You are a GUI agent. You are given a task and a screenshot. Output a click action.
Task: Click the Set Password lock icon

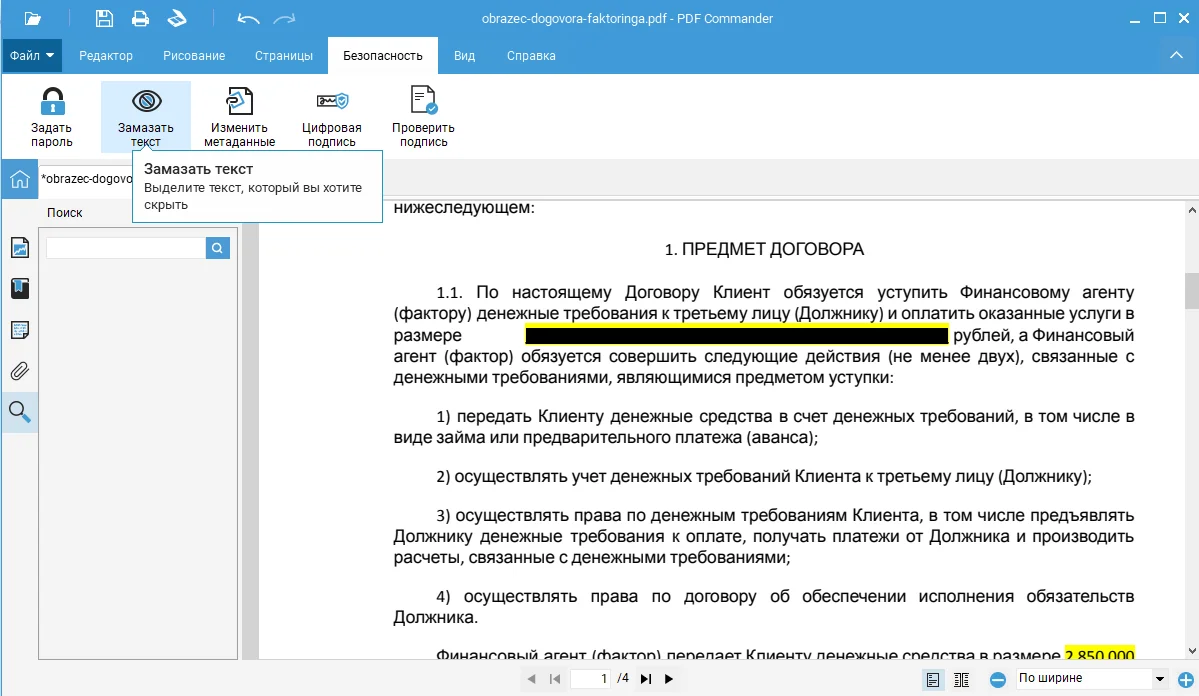pyautogui.click(x=51, y=102)
